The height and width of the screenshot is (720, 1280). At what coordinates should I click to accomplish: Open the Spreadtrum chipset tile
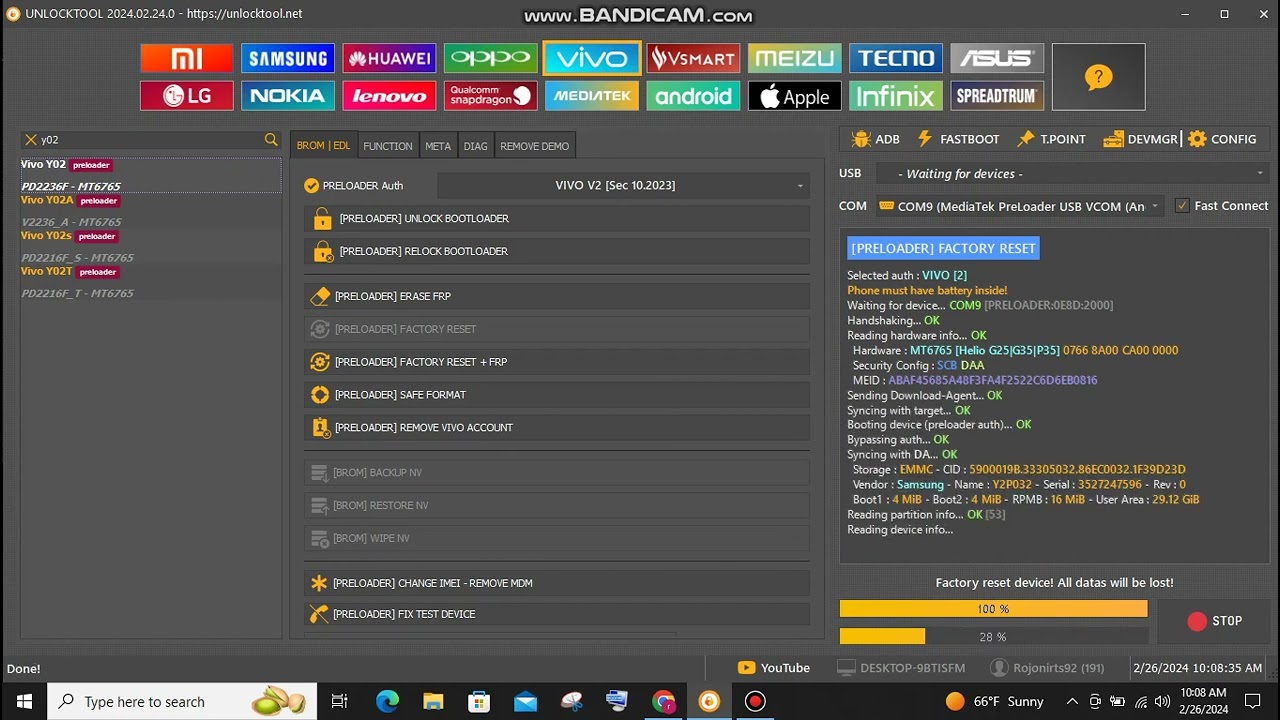coord(997,96)
